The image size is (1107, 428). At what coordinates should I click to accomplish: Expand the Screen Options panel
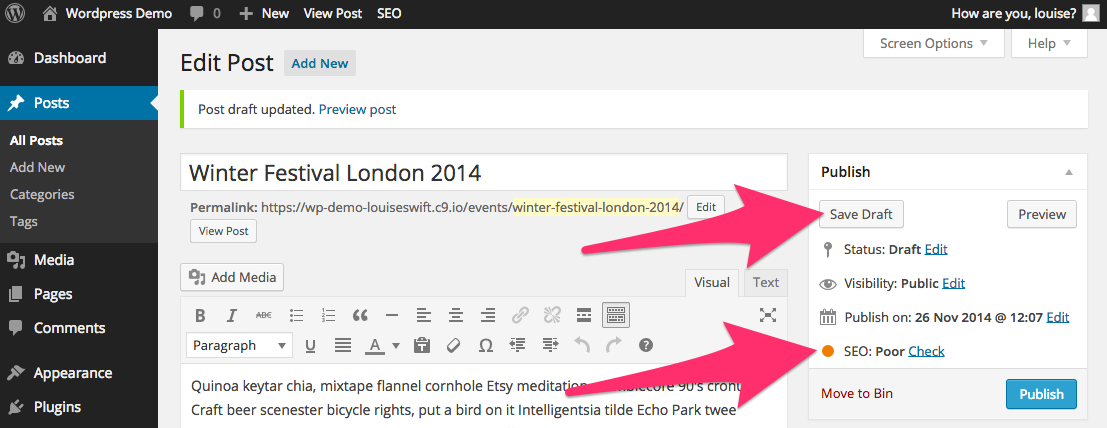(x=933, y=44)
